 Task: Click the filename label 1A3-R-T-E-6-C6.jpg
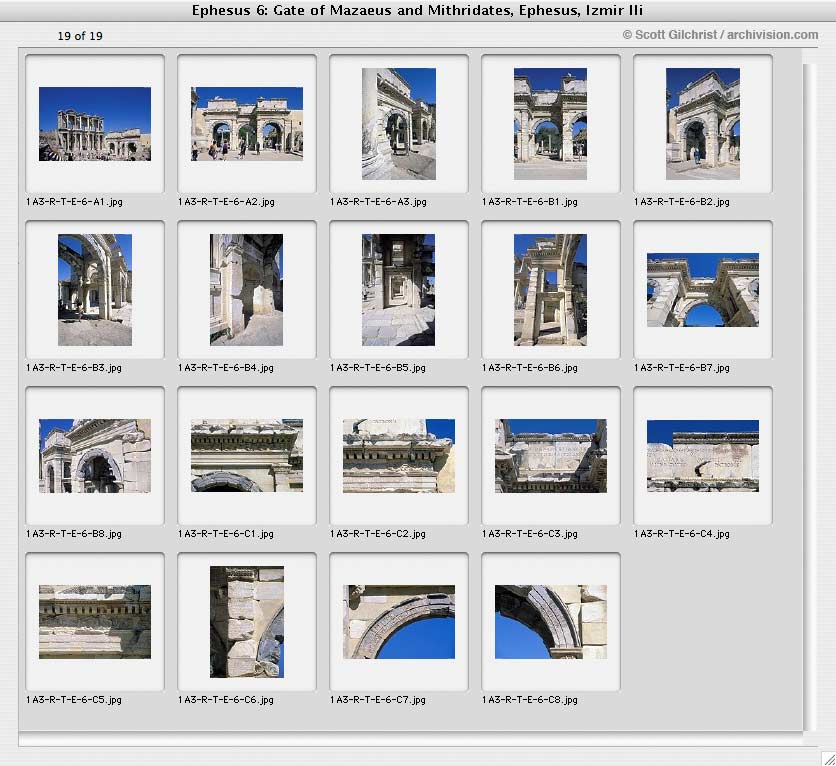point(226,700)
